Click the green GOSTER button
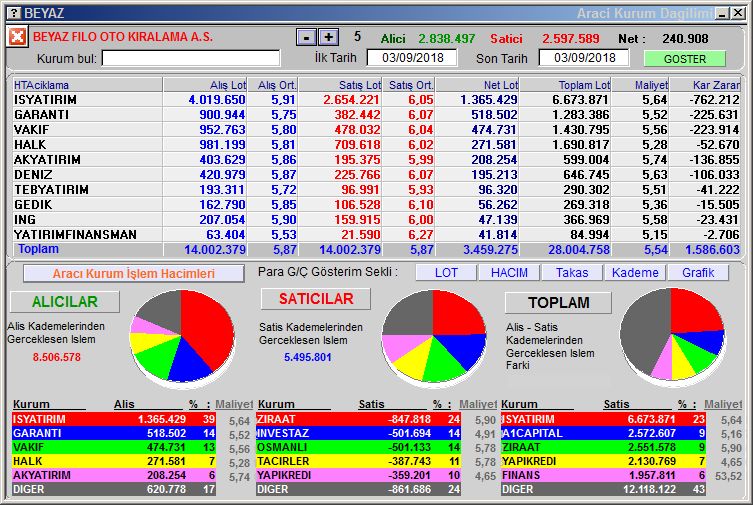 (684, 59)
